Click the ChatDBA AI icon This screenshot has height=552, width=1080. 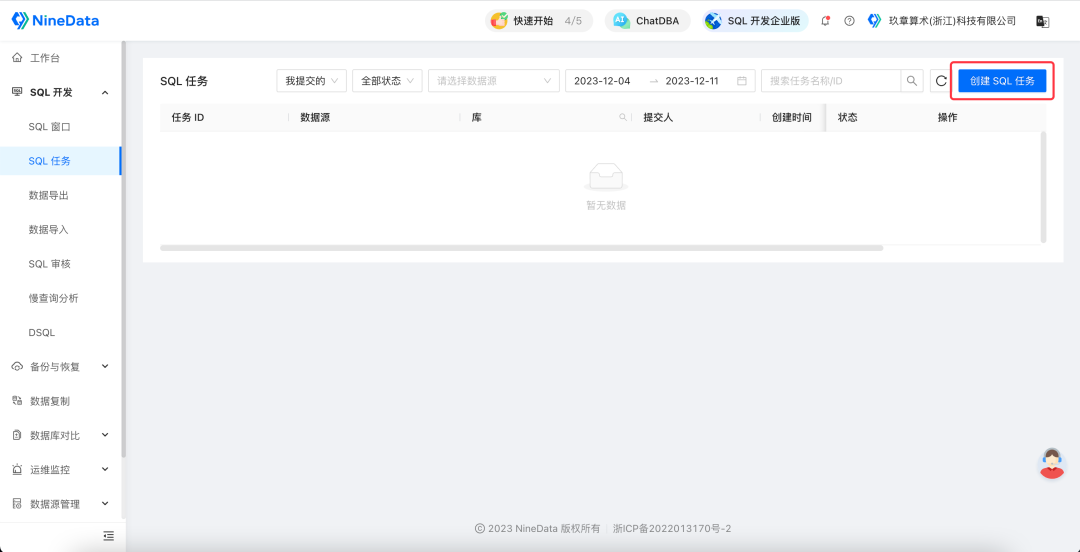pos(621,21)
